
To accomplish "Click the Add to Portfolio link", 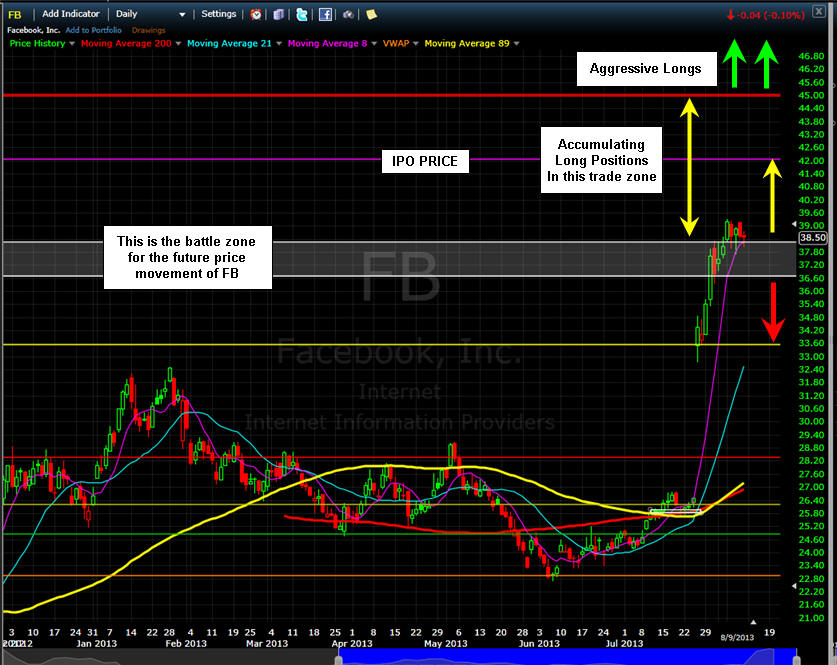I will [93, 30].
